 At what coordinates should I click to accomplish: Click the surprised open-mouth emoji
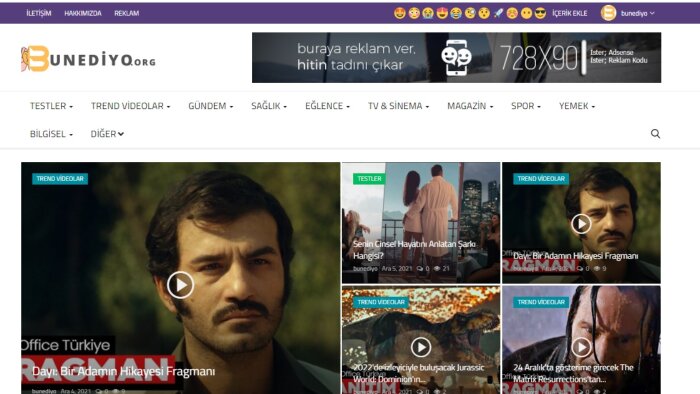tap(484, 13)
